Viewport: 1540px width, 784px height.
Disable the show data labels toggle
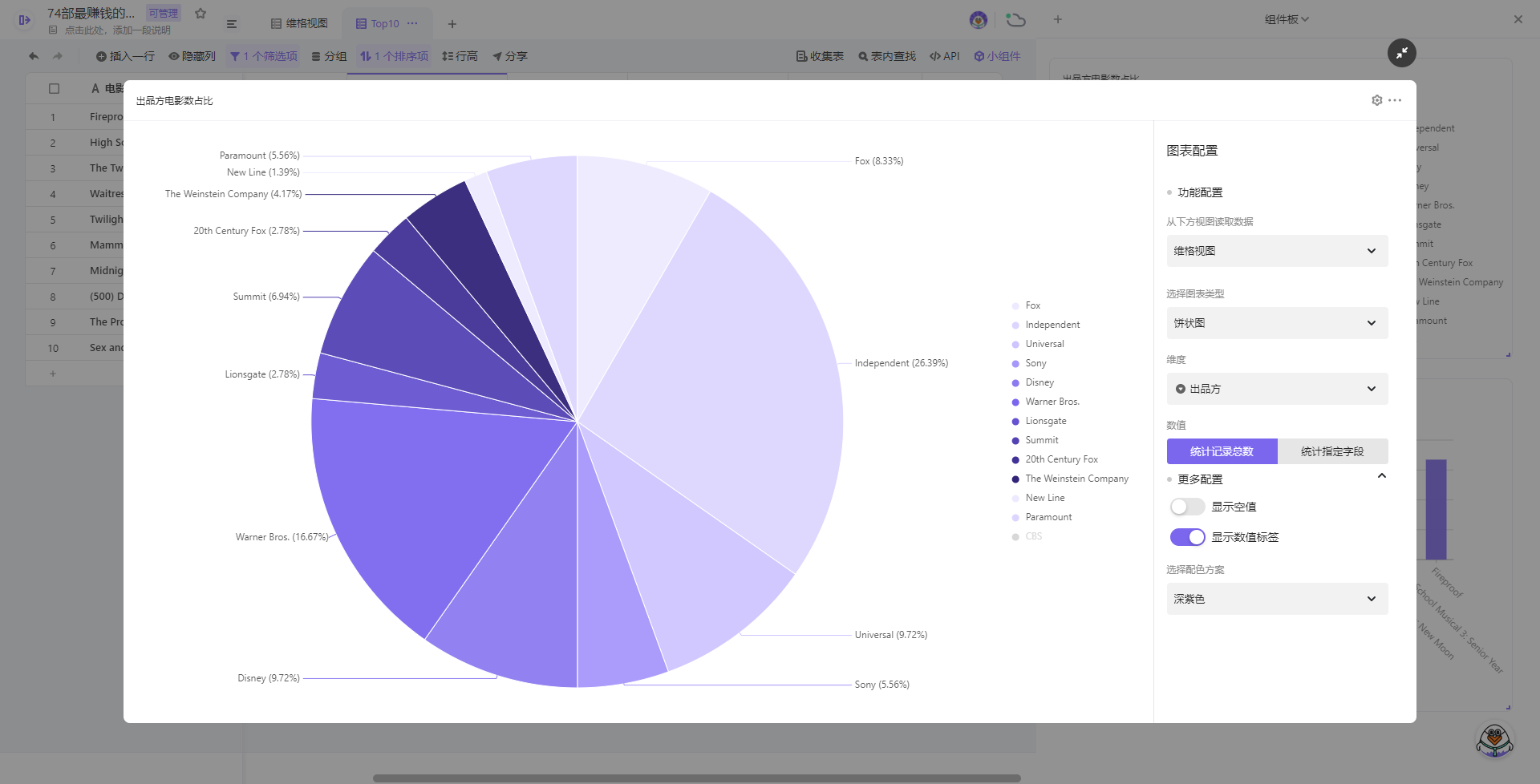pos(1187,537)
